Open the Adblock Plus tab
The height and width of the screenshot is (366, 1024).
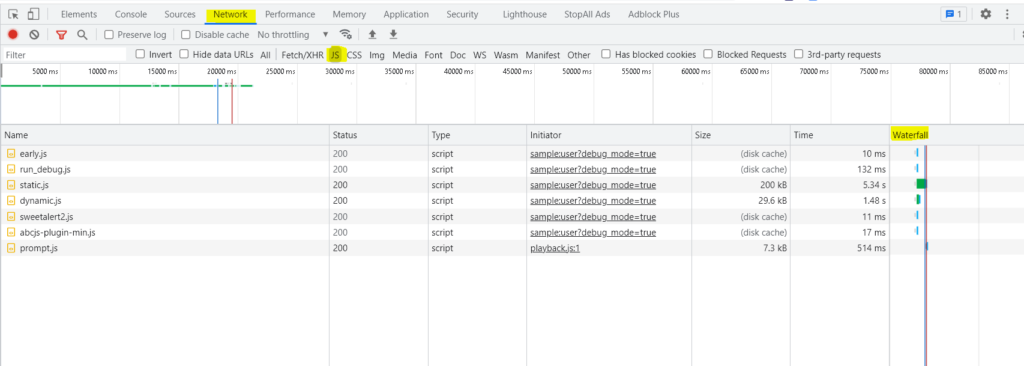point(654,14)
